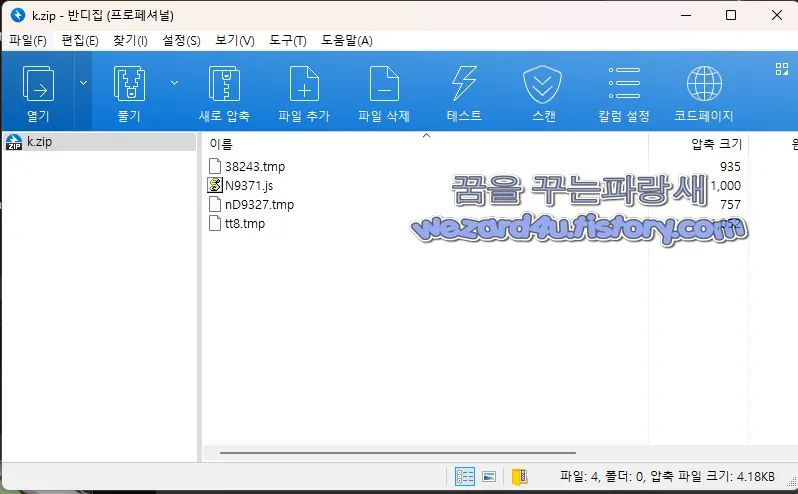Click the yellow archive icon in status bar

[520, 477]
